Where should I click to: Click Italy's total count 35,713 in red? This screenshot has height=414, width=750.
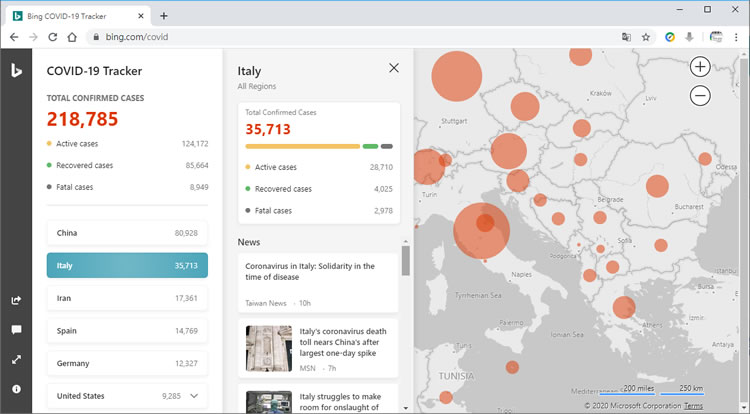point(268,129)
